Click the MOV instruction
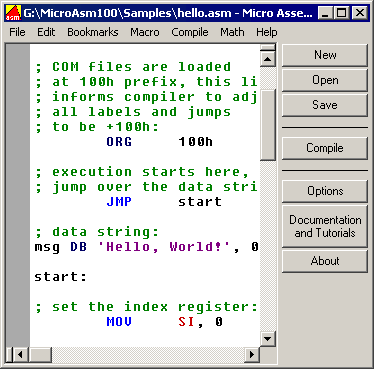 [x=119, y=322]
